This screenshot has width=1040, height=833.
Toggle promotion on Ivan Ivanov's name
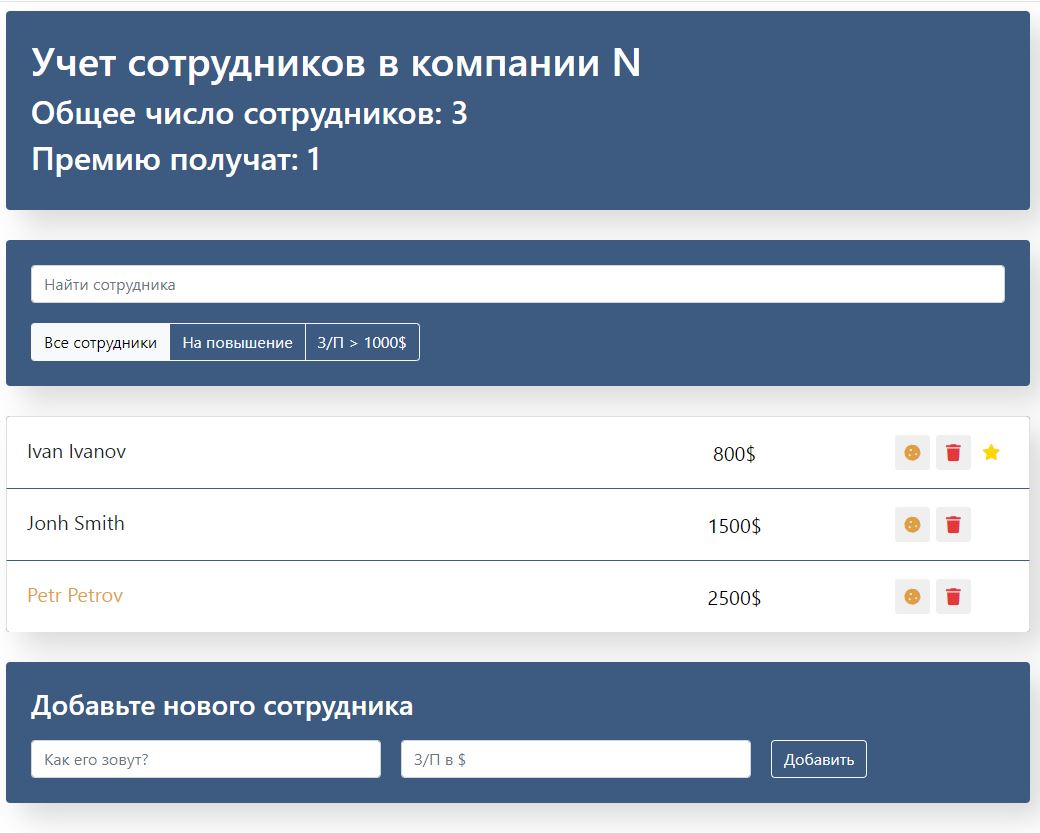pos(77,452)
